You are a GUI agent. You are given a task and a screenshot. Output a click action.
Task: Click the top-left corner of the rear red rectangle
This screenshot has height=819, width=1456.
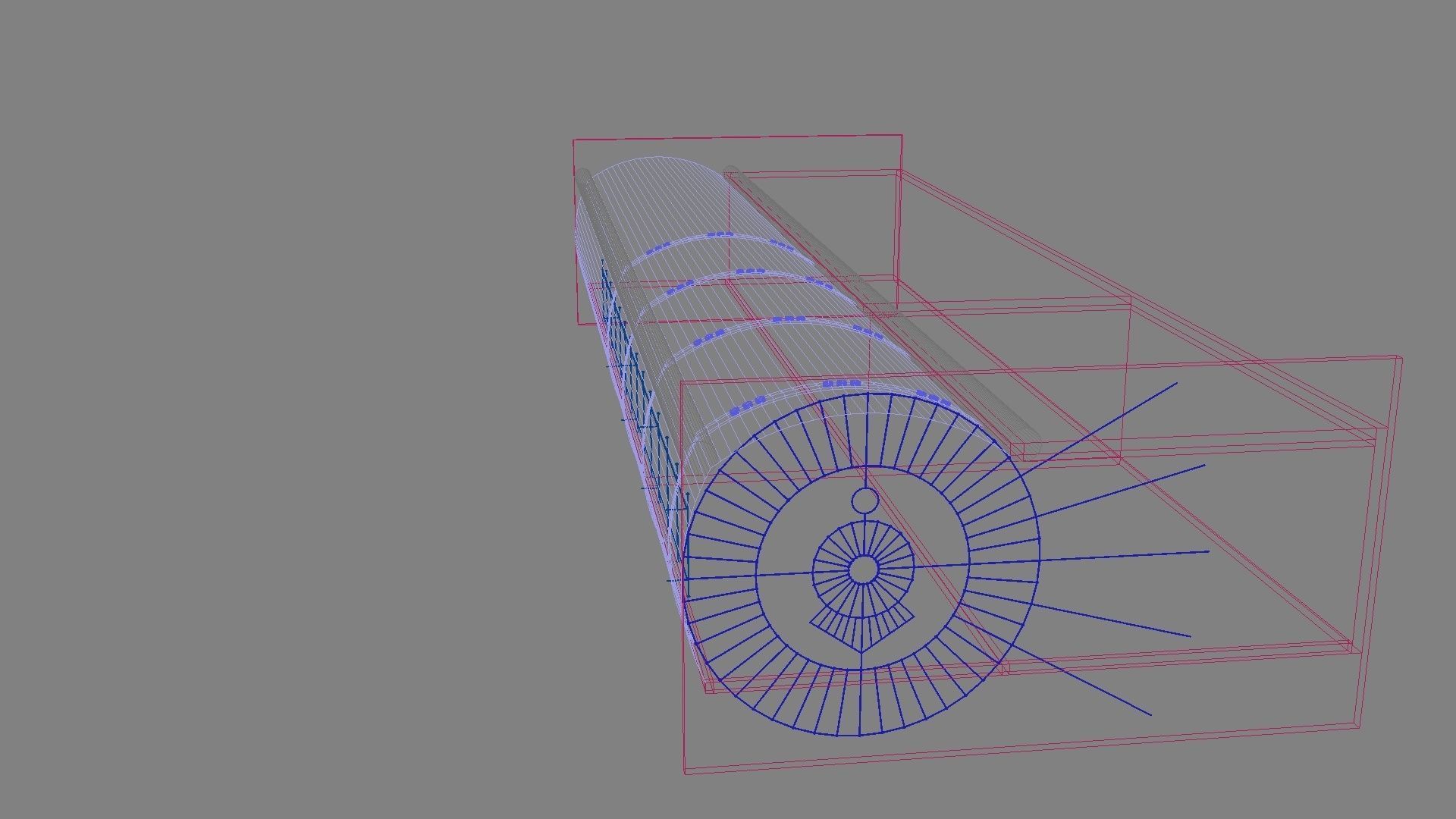click(574, 140)
